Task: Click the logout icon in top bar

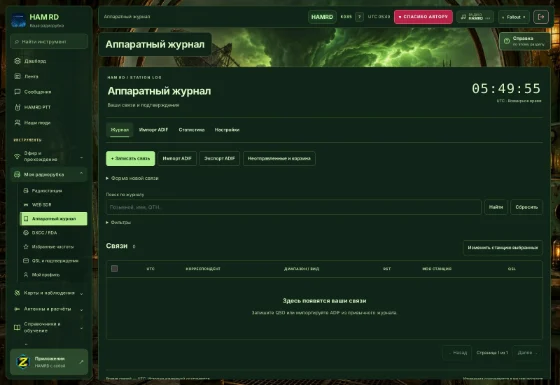Action: click(x=541, y=17)
